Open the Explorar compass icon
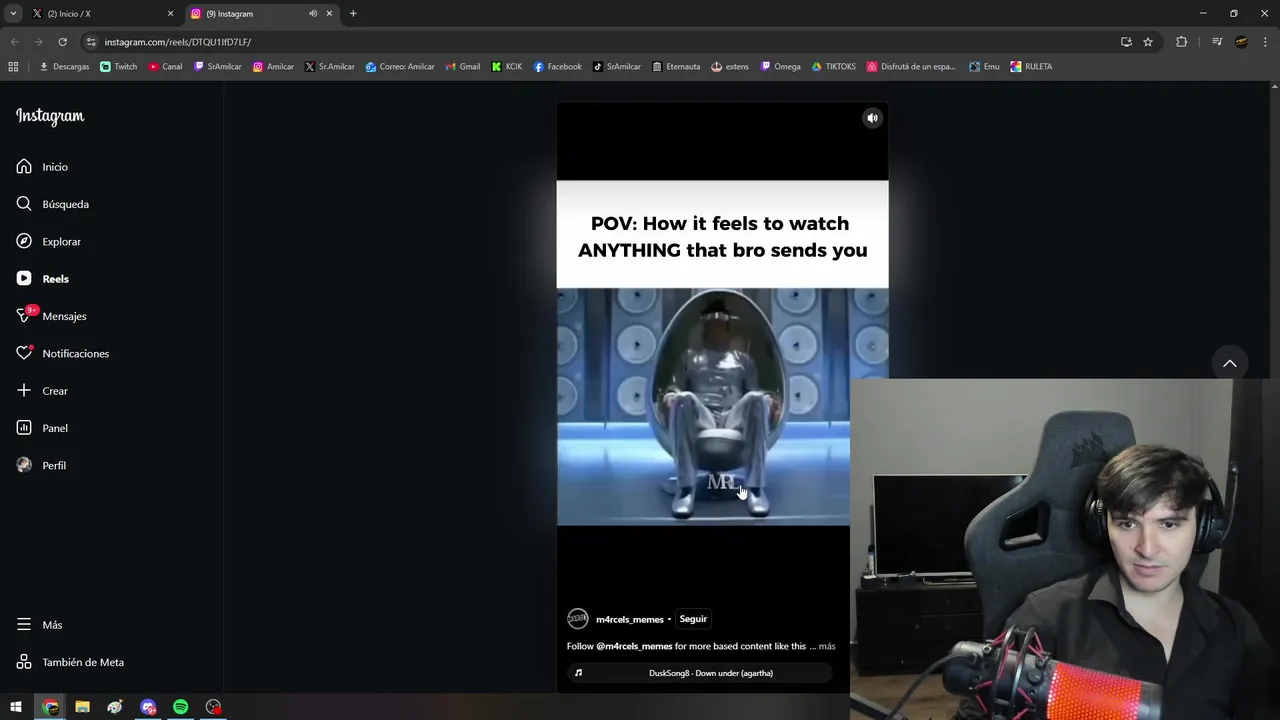The width and height of the screenshot is (1280, 720). 24,241
